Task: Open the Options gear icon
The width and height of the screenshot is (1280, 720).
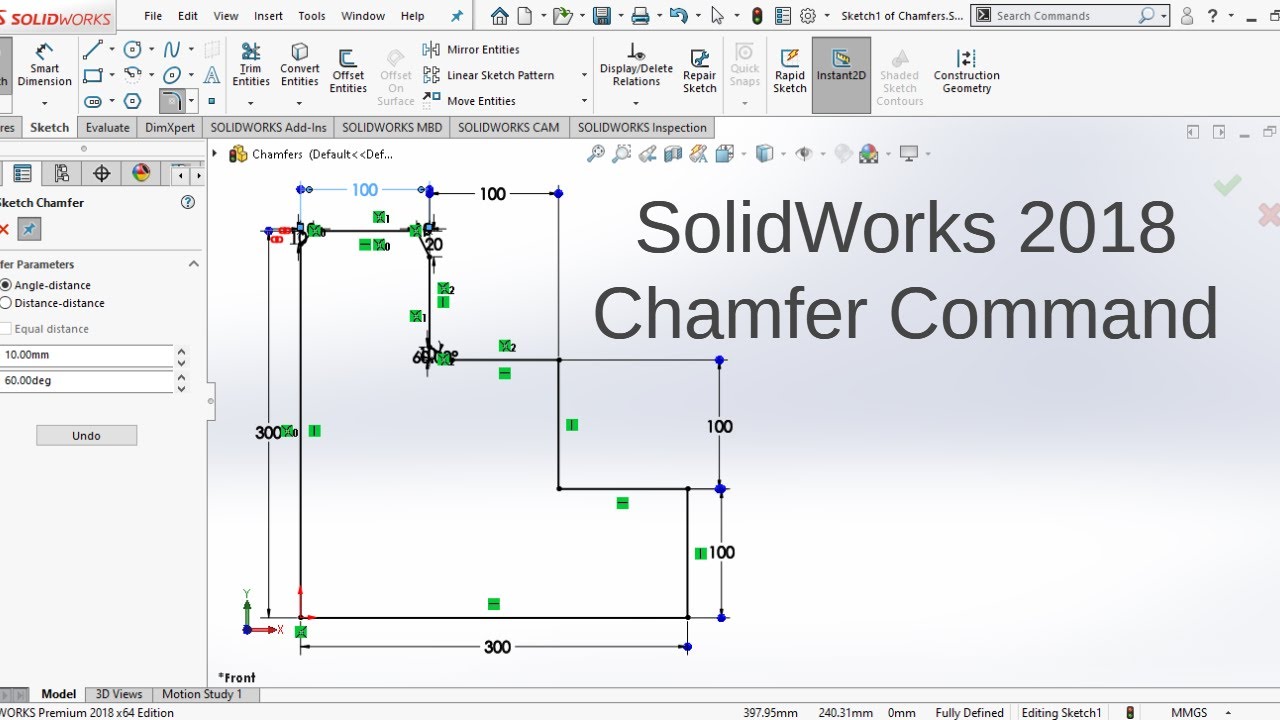Action: pyautogui.click(x=808, y=16)
